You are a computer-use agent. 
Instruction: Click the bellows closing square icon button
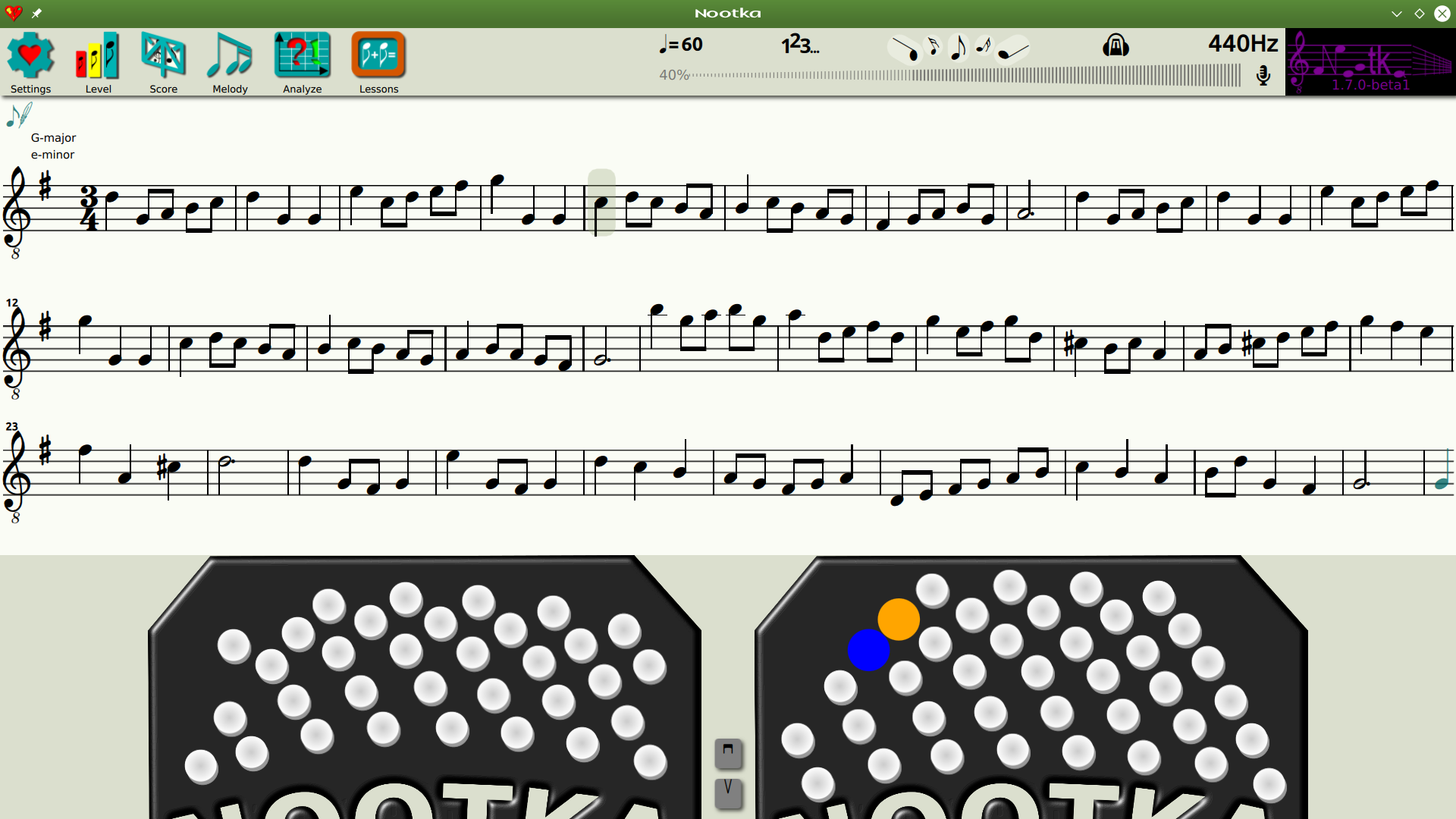pos(728,754)
